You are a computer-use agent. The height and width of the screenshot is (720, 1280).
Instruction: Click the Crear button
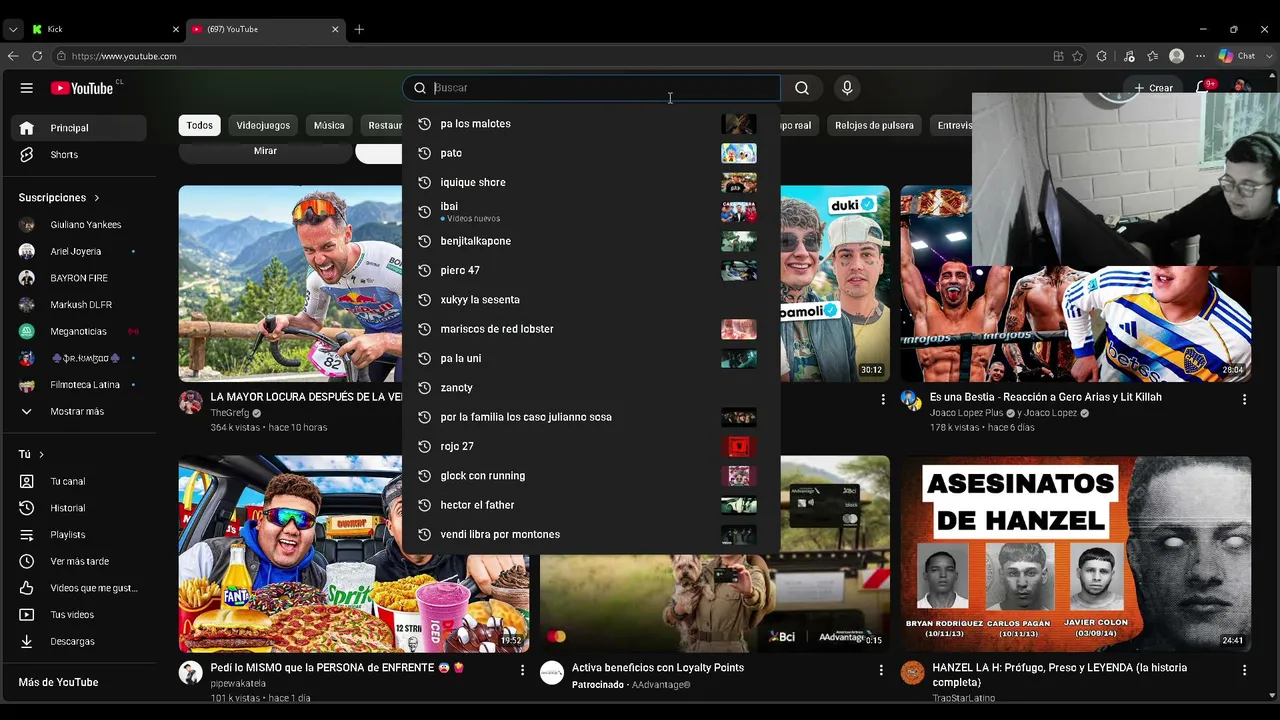pyautogui.click(x=1153, y=88)
